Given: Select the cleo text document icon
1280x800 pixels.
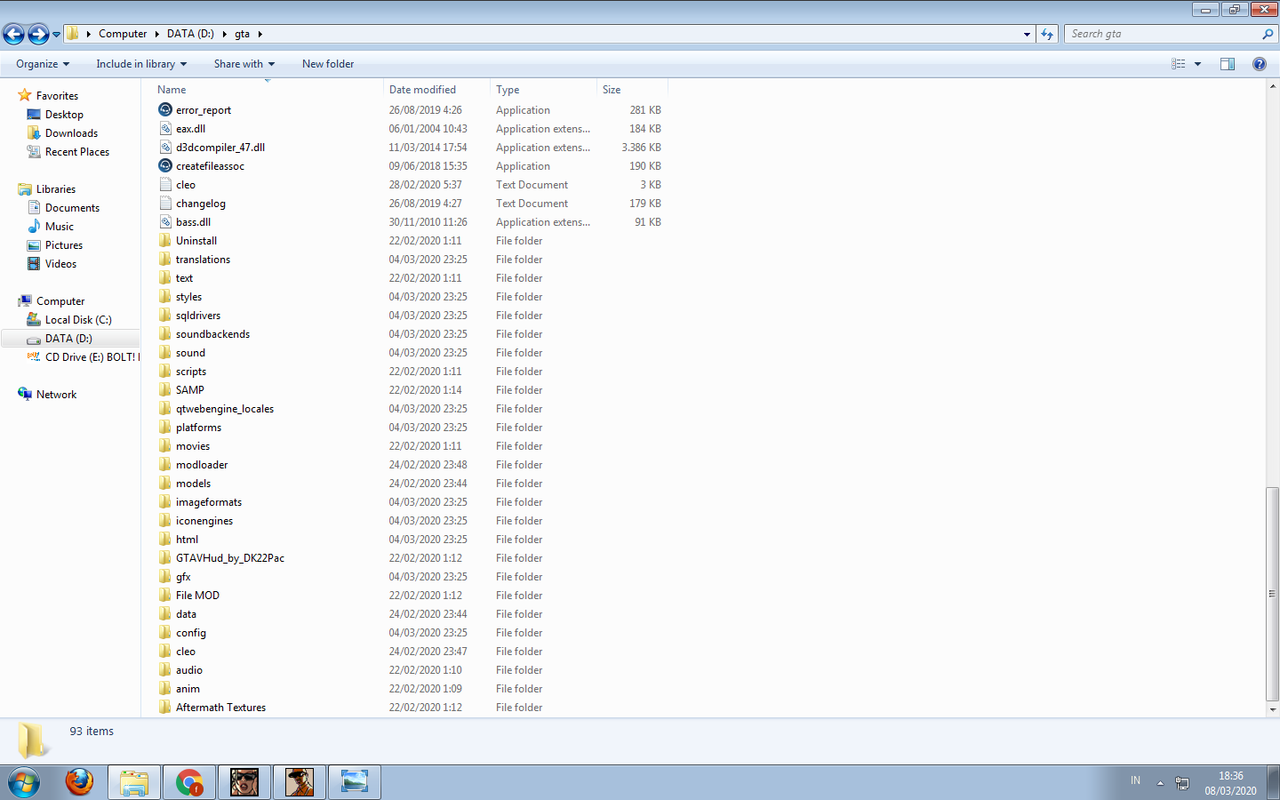Looking at the screenshot, I should point(165,185).
